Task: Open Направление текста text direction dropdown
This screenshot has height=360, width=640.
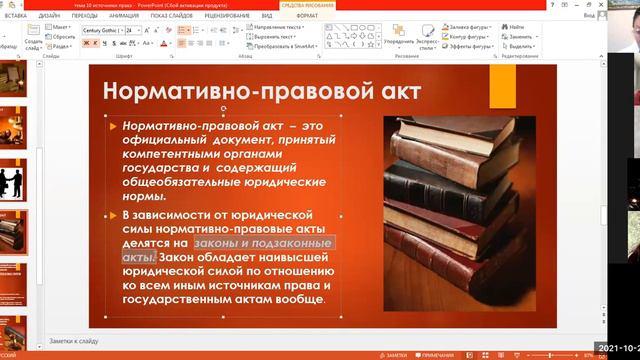Action: coord(276,27)
